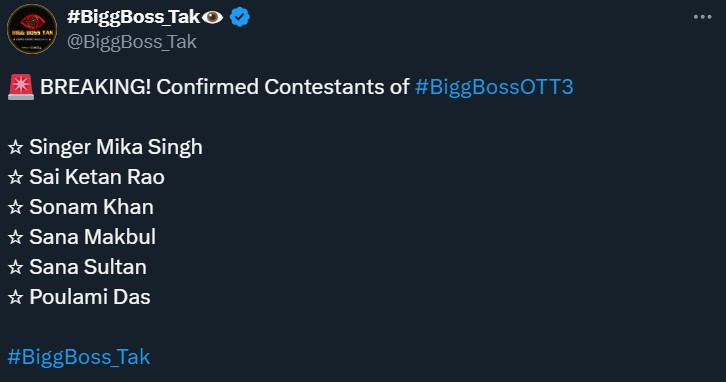Open the @BiggBoss_Tak handle link
The height and width of the screenshot is (382, 726).
tap(132, 42)
